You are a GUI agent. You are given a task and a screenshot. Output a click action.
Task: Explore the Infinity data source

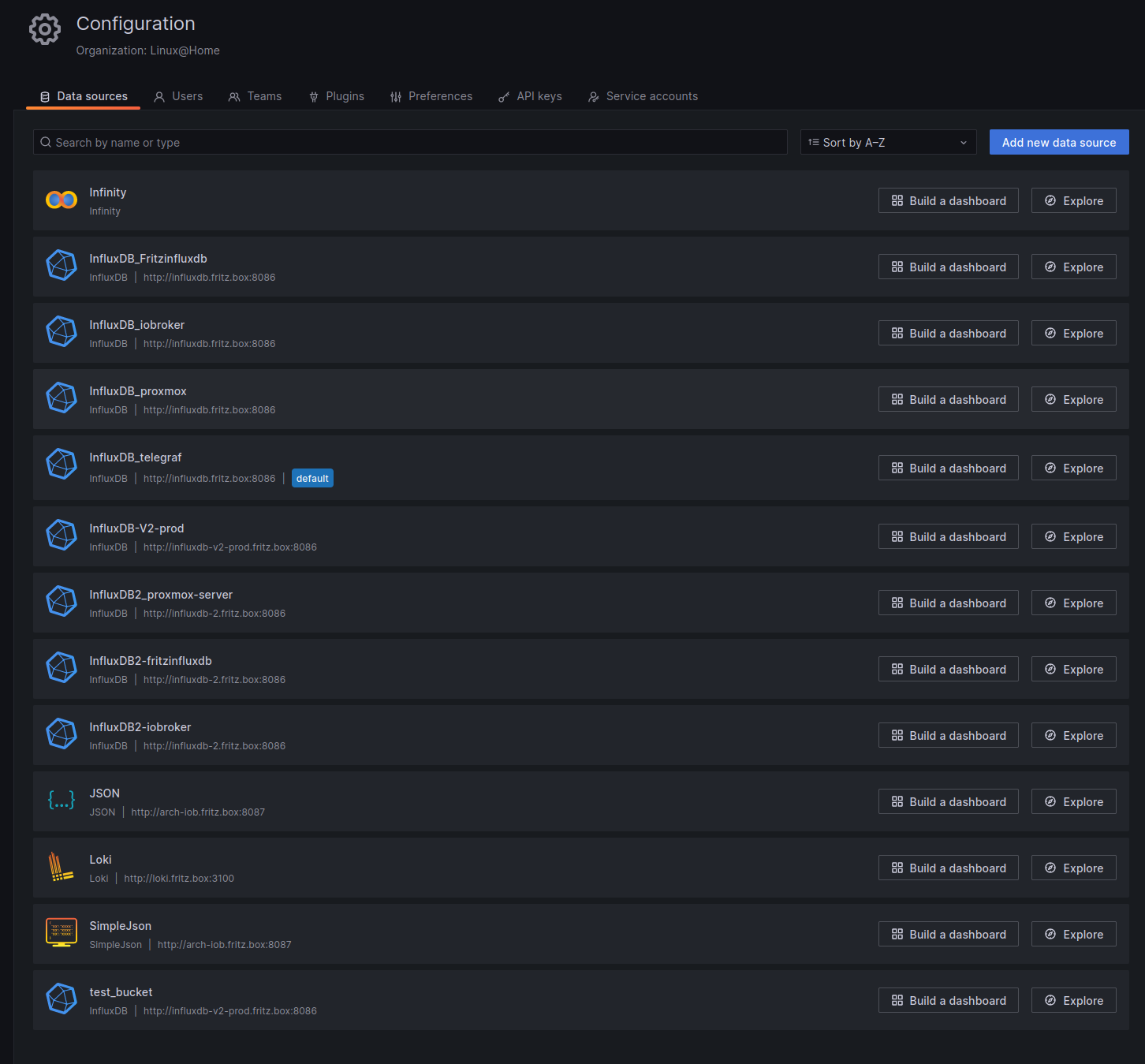pos(1074,200)
